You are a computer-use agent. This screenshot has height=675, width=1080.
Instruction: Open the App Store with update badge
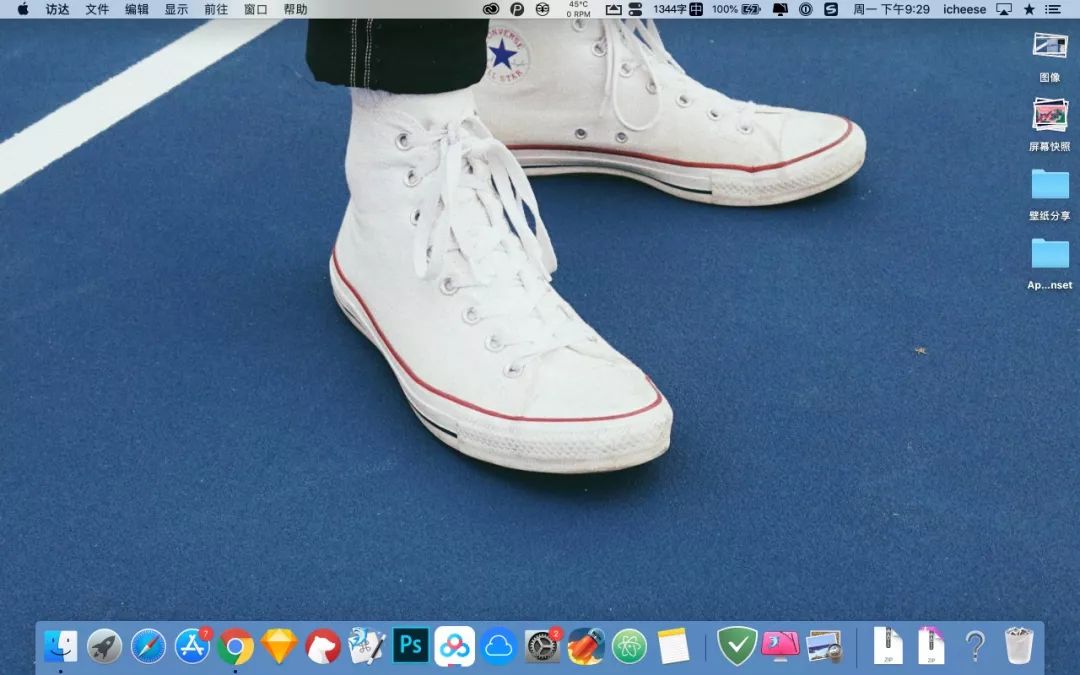pos(192,647)
